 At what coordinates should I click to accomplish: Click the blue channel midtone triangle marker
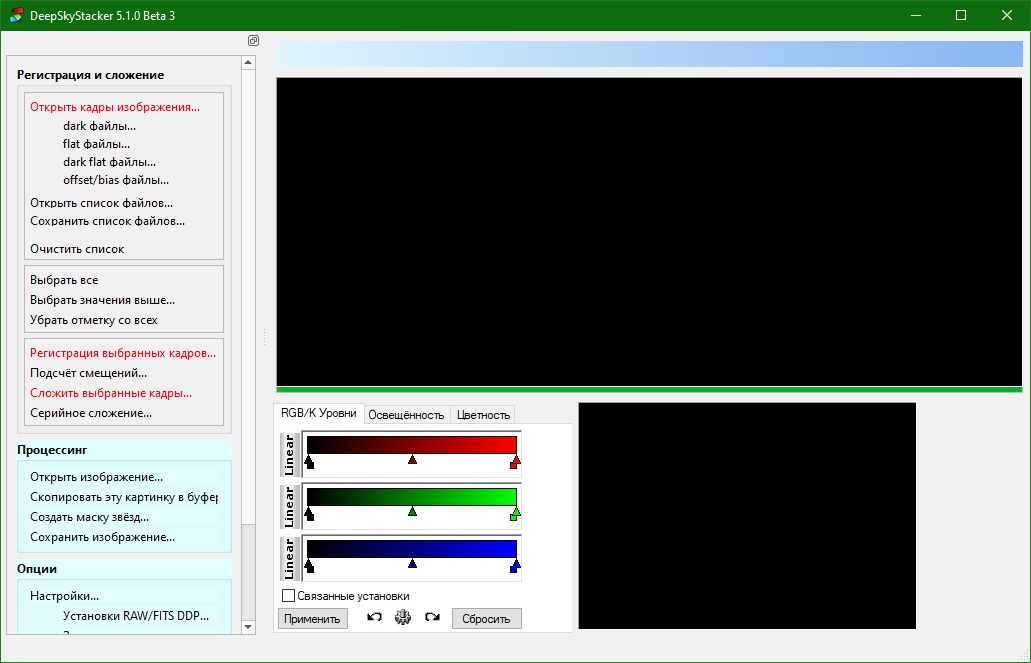tap(412, 563)
